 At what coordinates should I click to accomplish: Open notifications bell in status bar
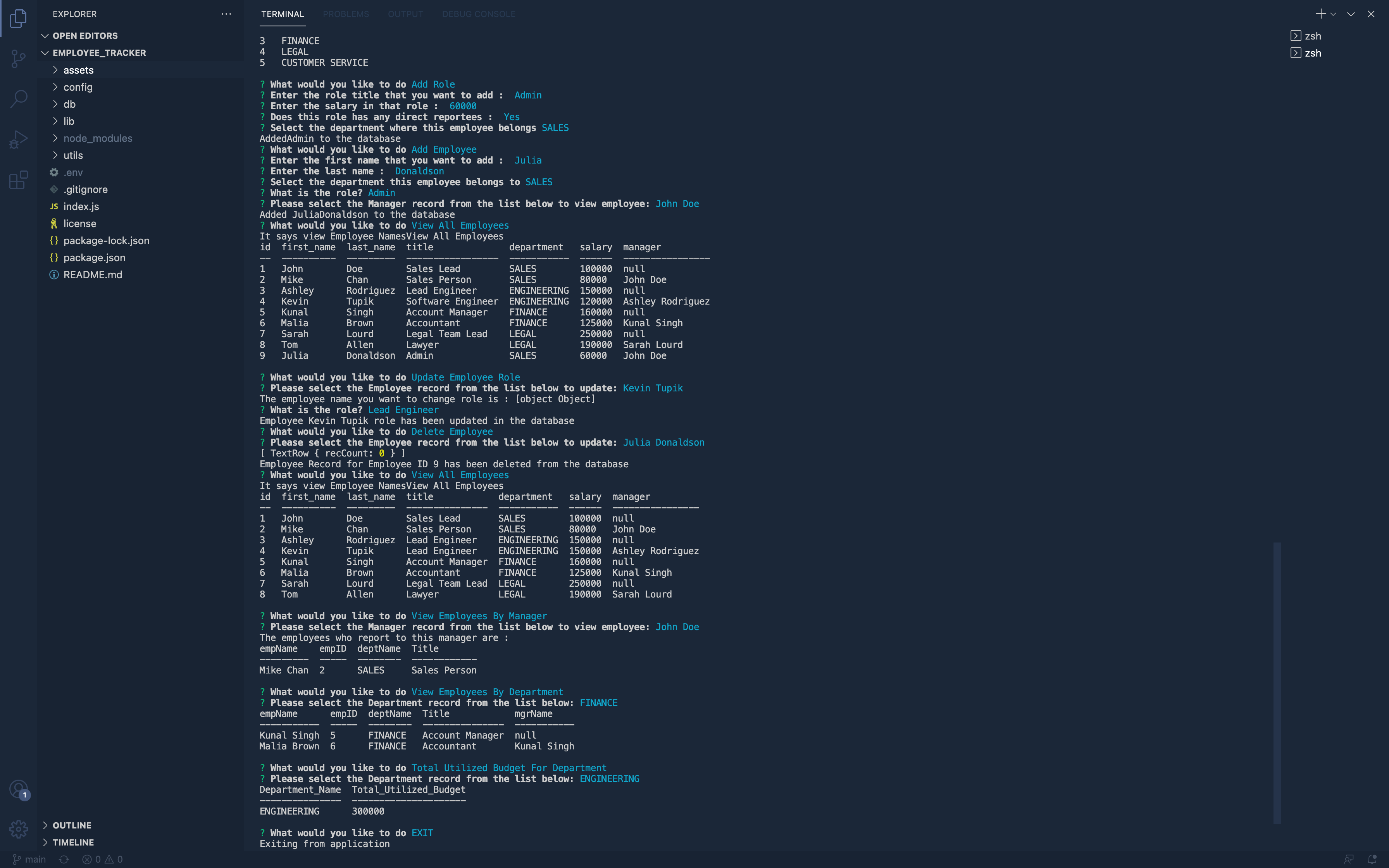[x=1372, y=859]
